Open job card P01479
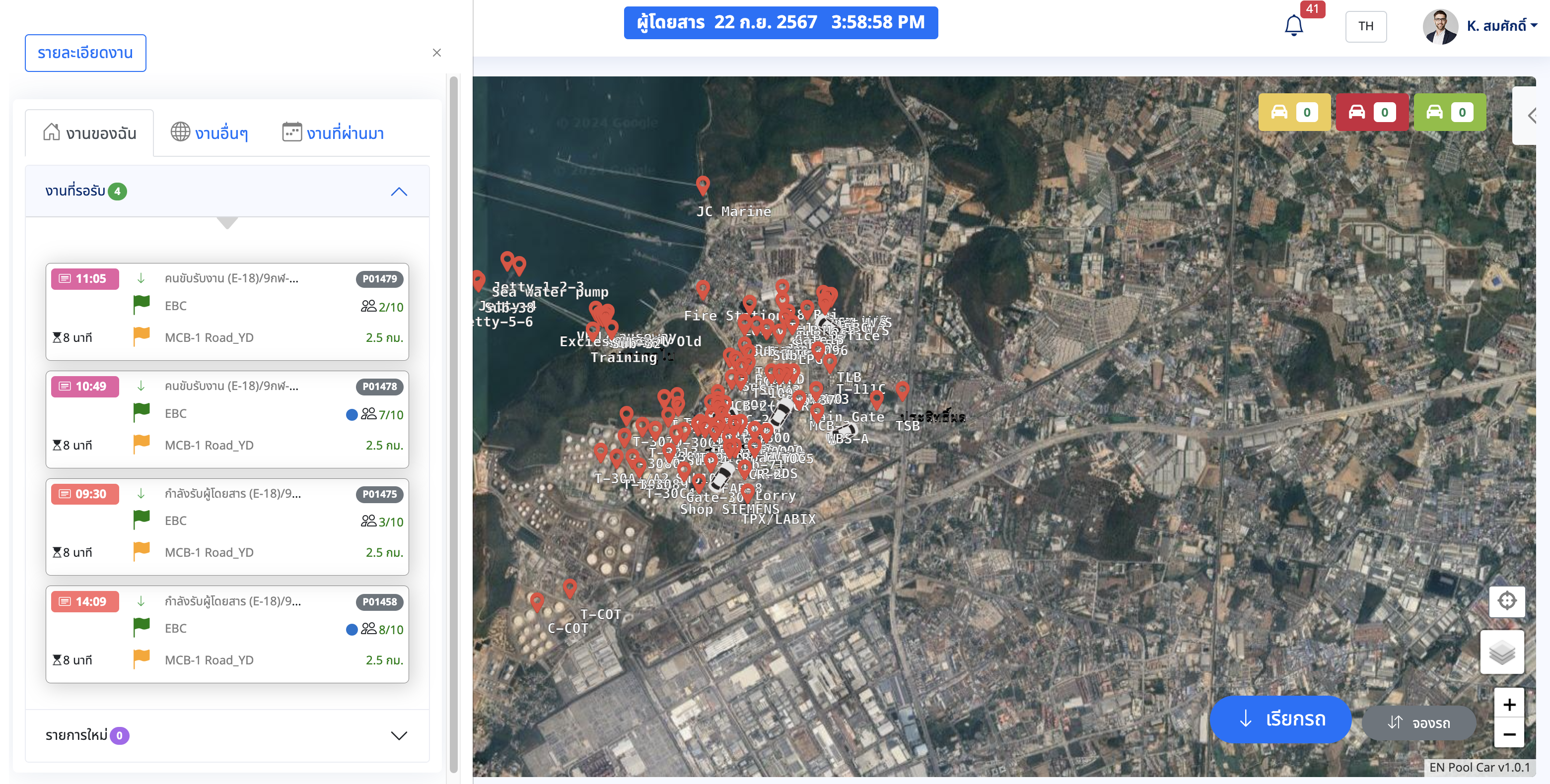This screenshot has height=784, width=1550. (x=227, y=311)
